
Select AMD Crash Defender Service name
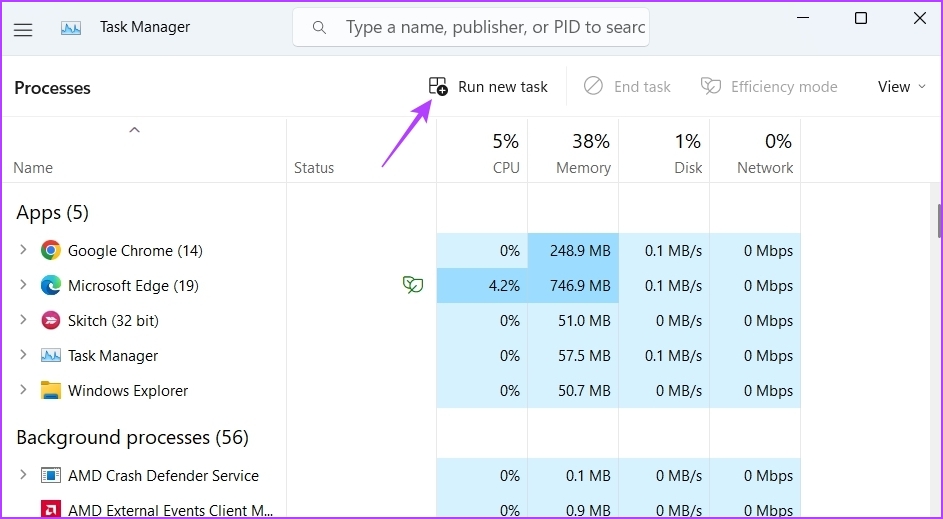click(x=163, y=476)
